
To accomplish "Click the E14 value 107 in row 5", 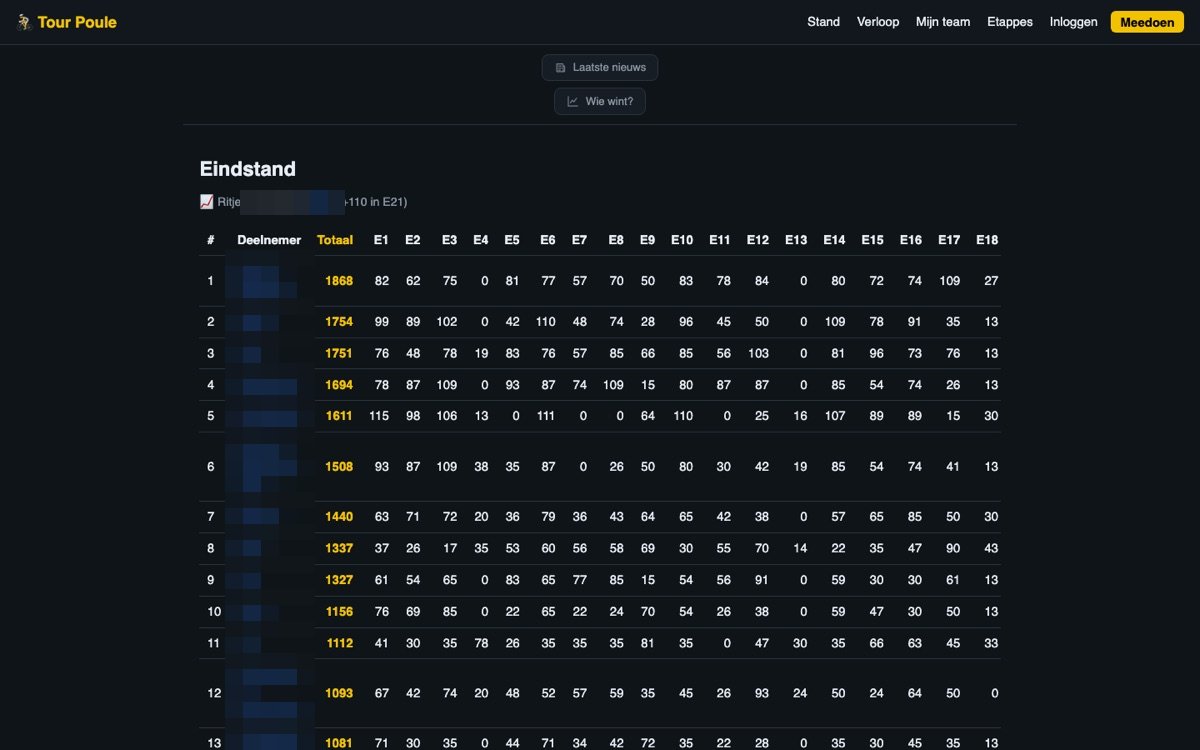I will (835, 416).
